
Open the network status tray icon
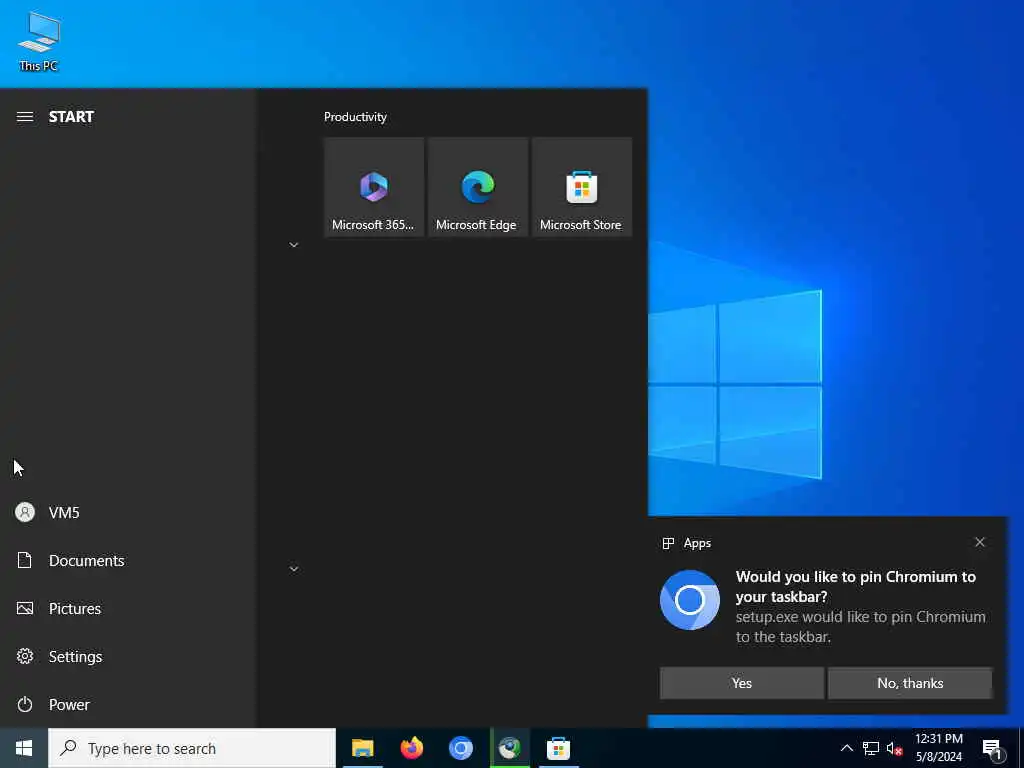click(x=871, y=748)
